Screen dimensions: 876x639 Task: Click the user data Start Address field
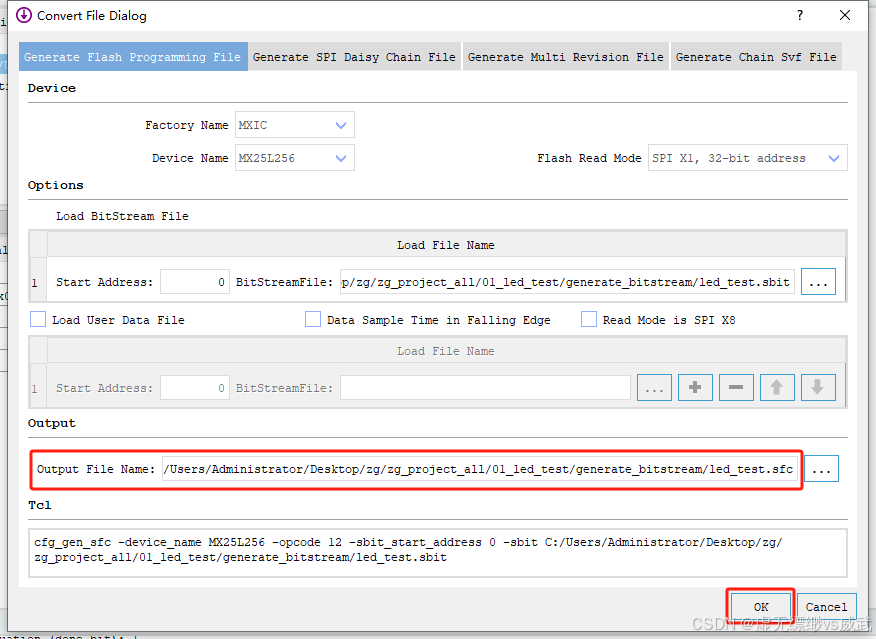click(x=194, y=387)
